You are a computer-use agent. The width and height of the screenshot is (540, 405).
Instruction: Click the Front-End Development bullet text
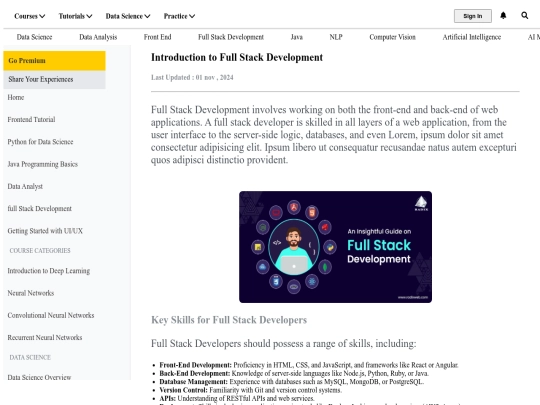pyautogui.click(x=309, y=365)
